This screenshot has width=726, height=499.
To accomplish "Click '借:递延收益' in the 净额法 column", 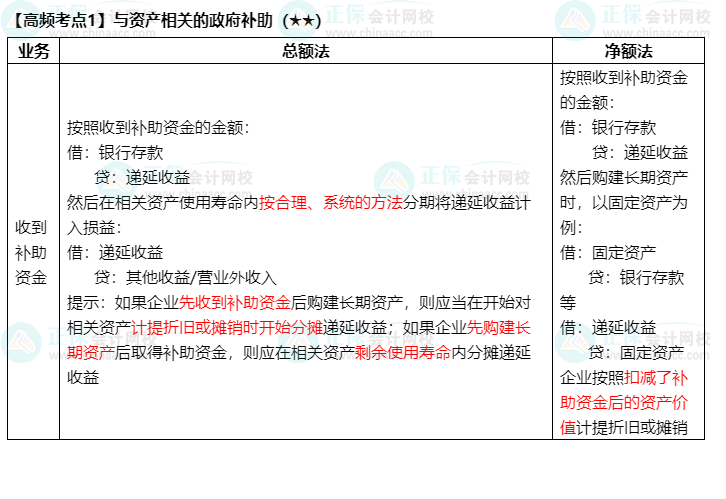I will coord(608,327).
